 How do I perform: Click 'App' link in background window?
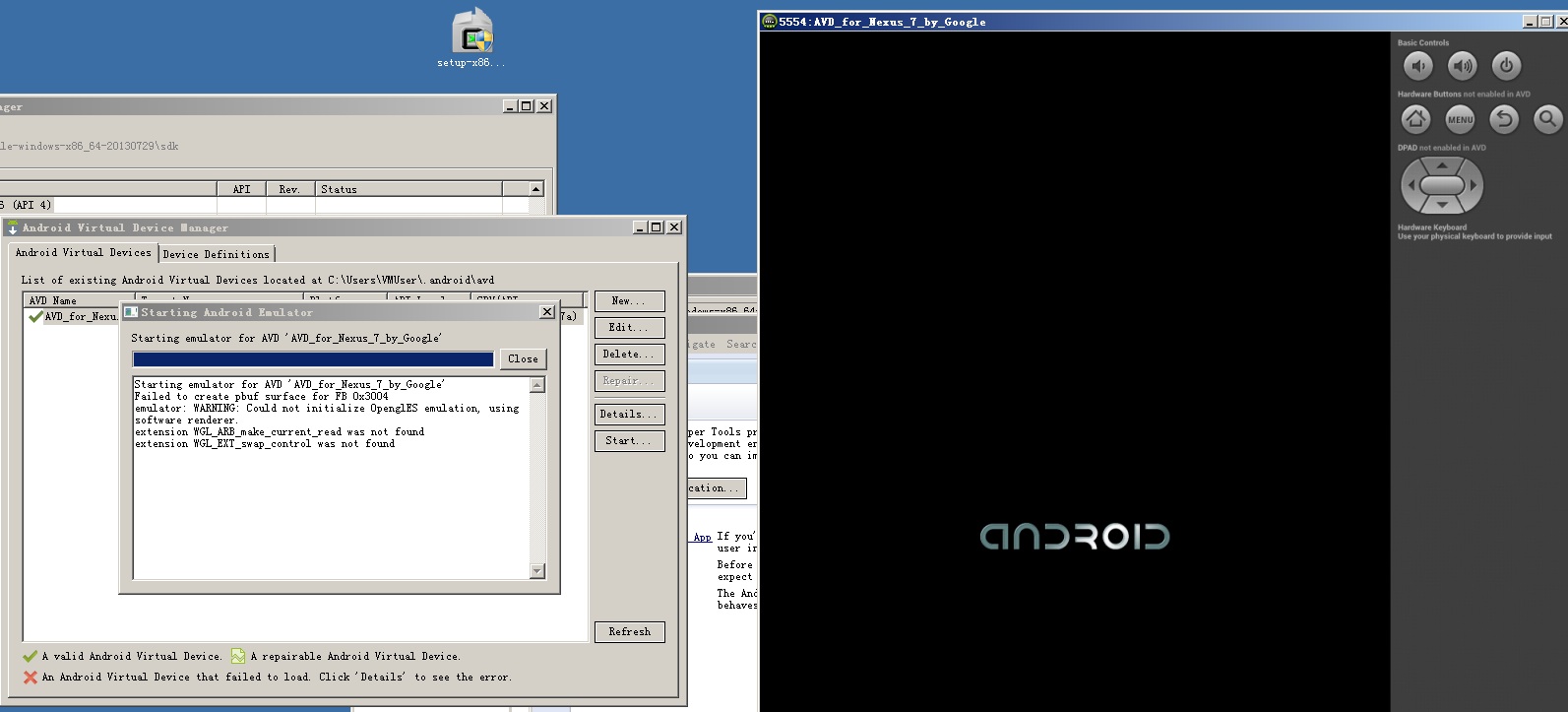point(702,538)
